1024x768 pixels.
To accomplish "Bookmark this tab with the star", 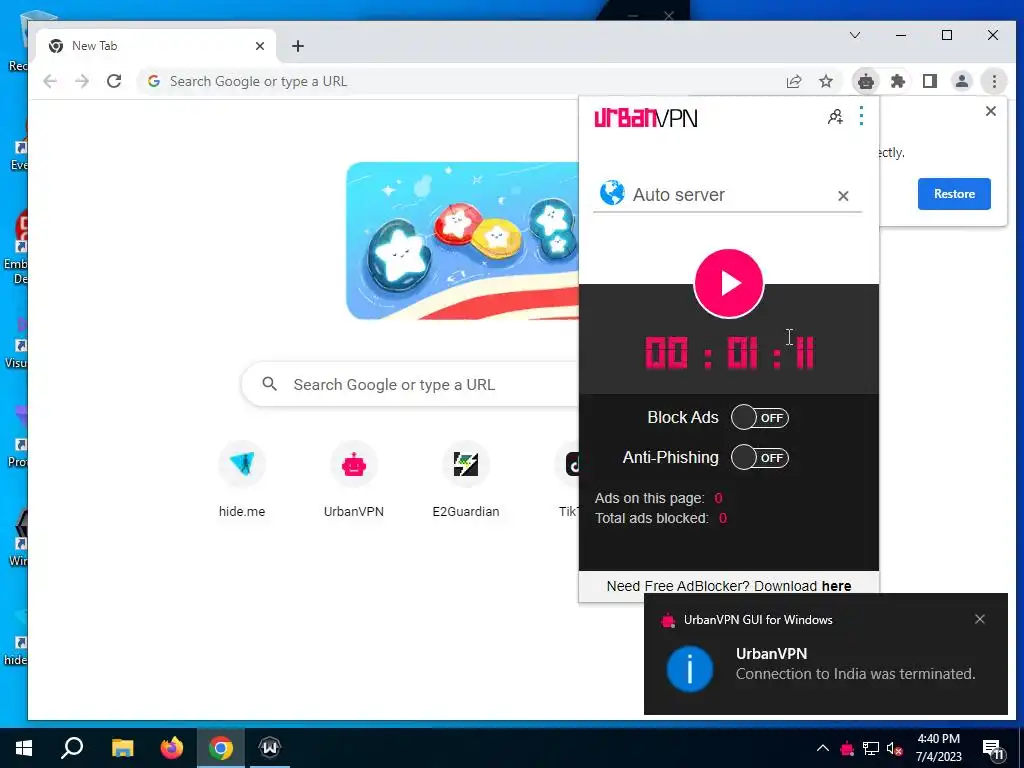I will [x=826, y=82].
